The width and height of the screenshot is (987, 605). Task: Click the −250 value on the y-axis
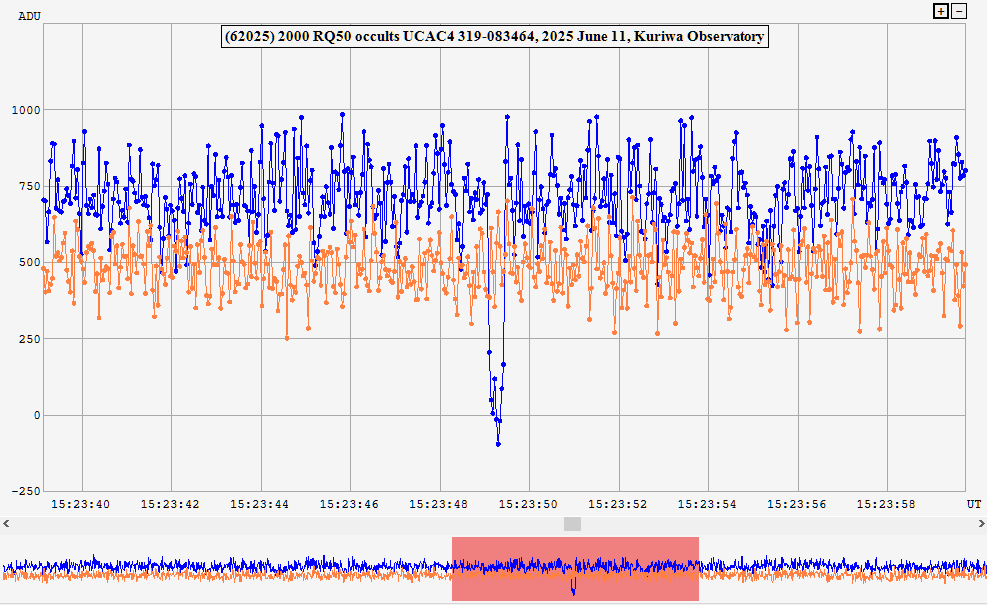coord(22,491)
